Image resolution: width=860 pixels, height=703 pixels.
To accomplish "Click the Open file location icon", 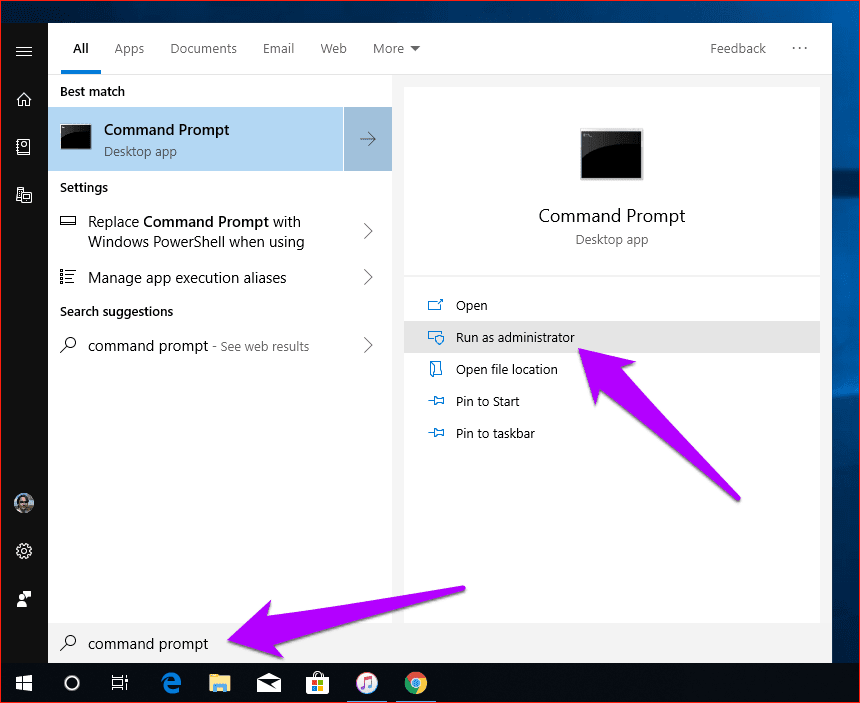I will (435, 369).
